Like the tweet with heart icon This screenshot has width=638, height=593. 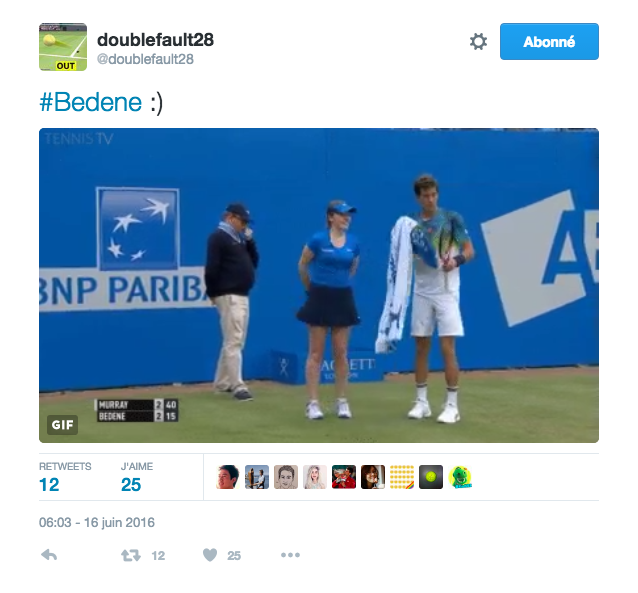point(210,555)
